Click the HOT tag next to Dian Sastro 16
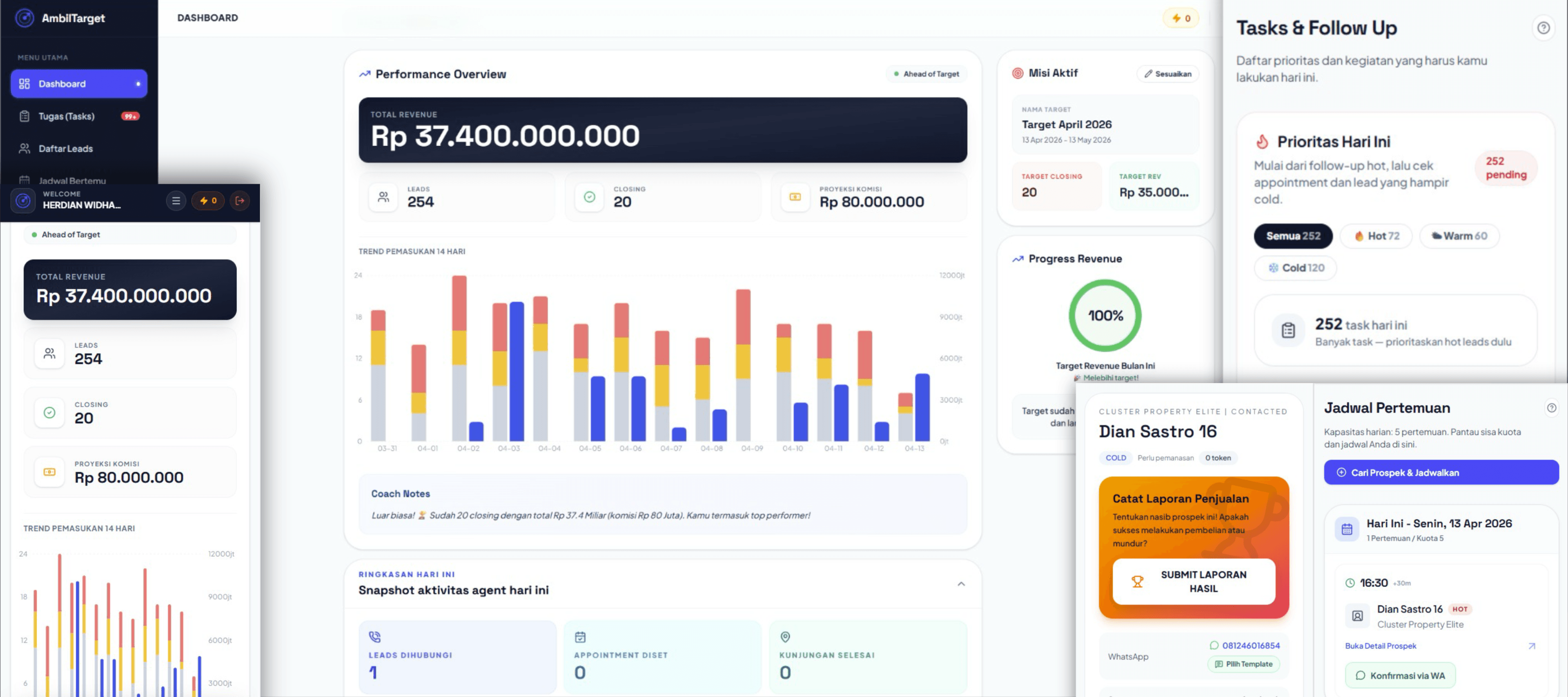1568x697 pixels. 1460,609
